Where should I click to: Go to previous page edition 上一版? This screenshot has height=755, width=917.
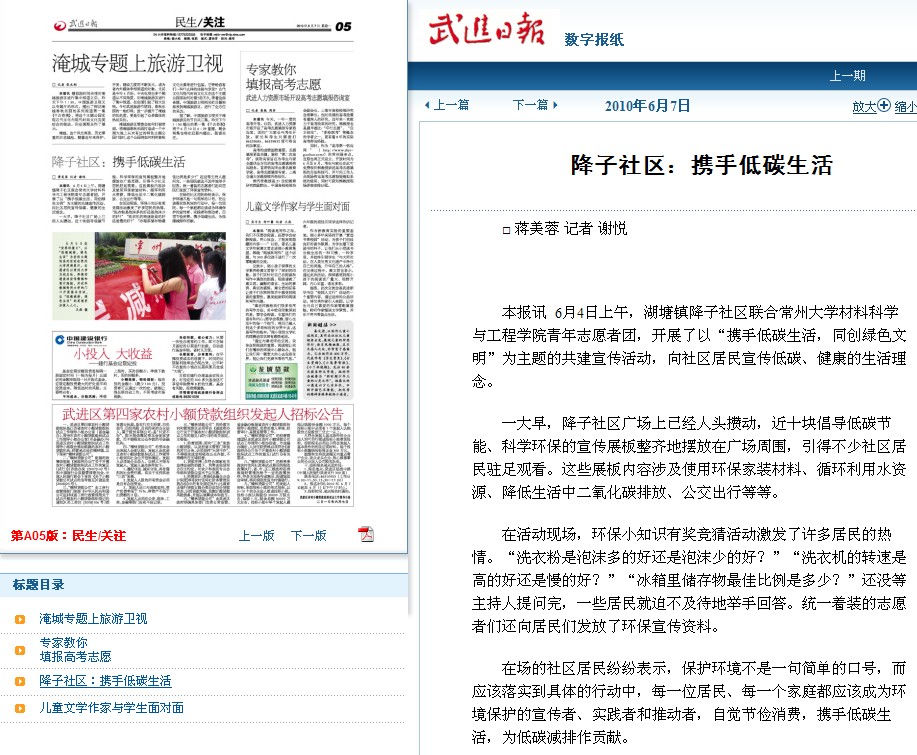coord(256,535)
